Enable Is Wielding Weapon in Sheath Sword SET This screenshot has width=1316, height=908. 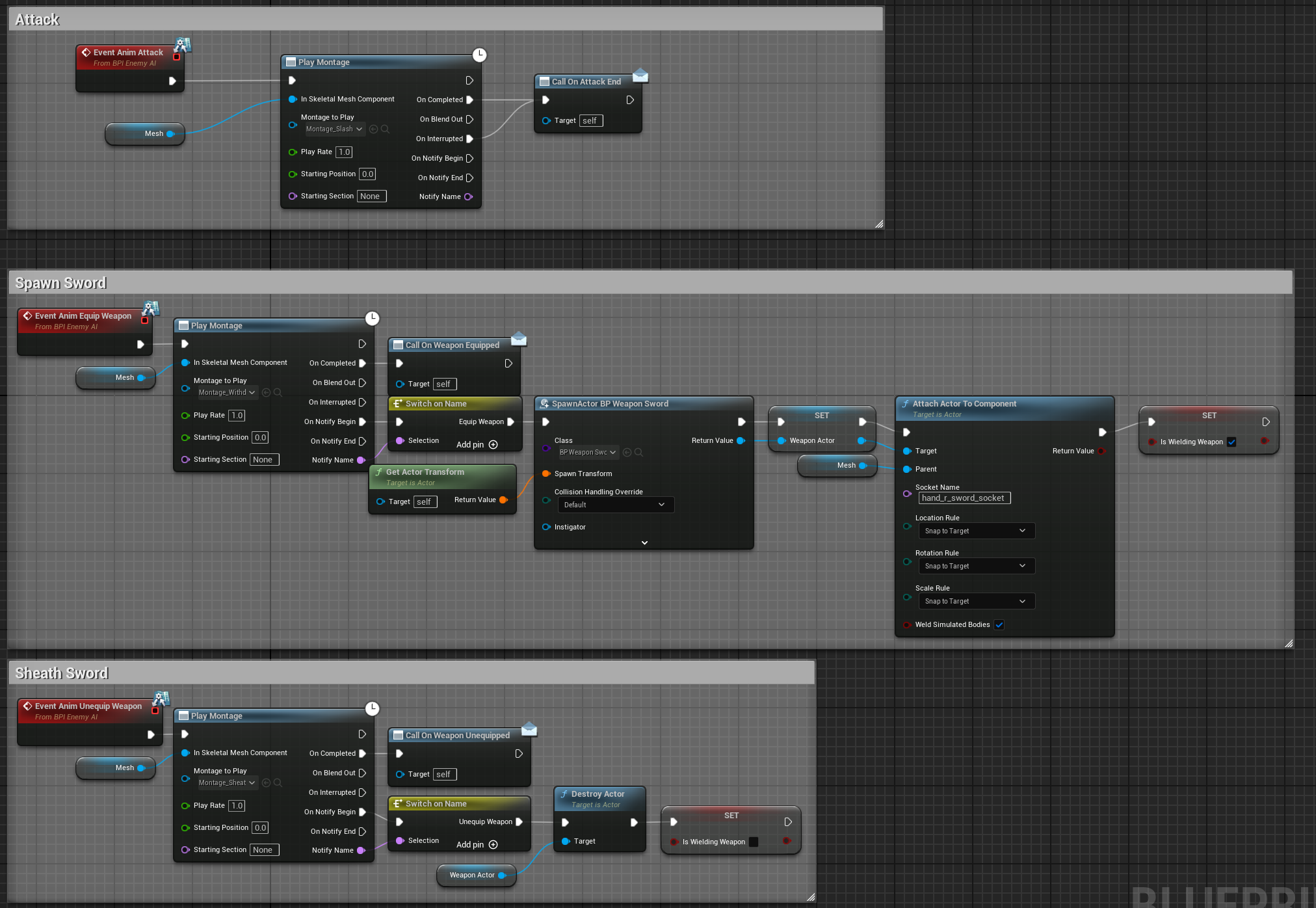[x=754, y=842]
